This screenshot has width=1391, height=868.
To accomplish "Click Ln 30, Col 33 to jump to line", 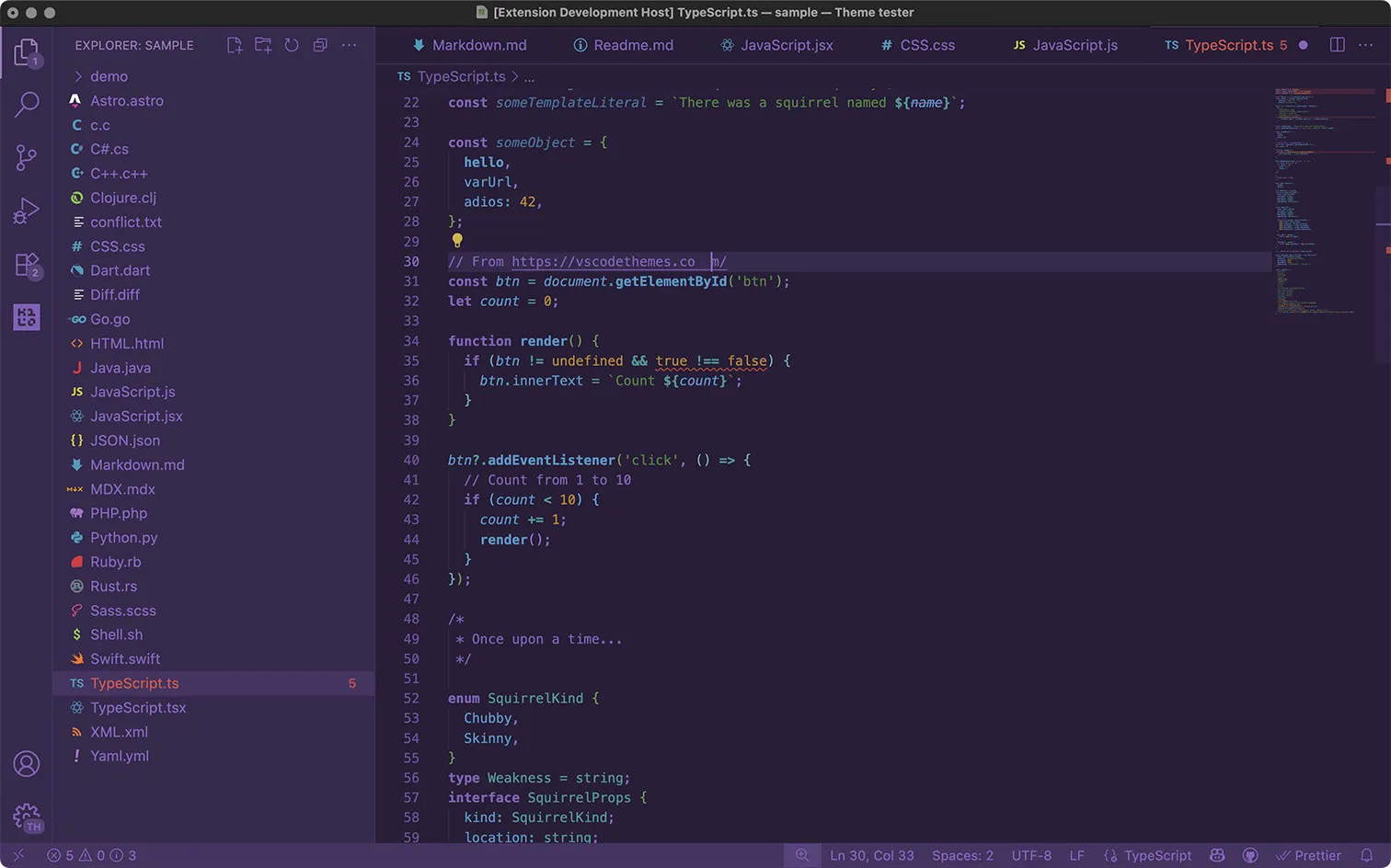I will 871,855.
